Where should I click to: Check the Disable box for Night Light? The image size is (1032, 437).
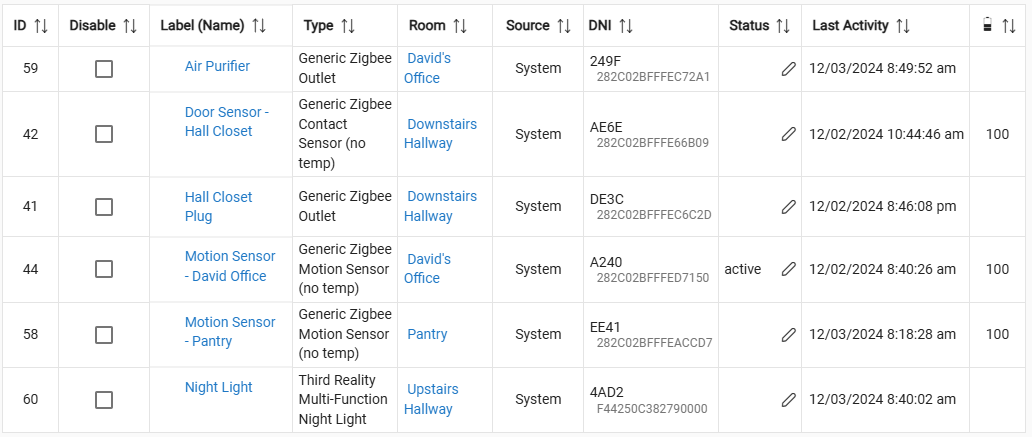tap(104, 400)
